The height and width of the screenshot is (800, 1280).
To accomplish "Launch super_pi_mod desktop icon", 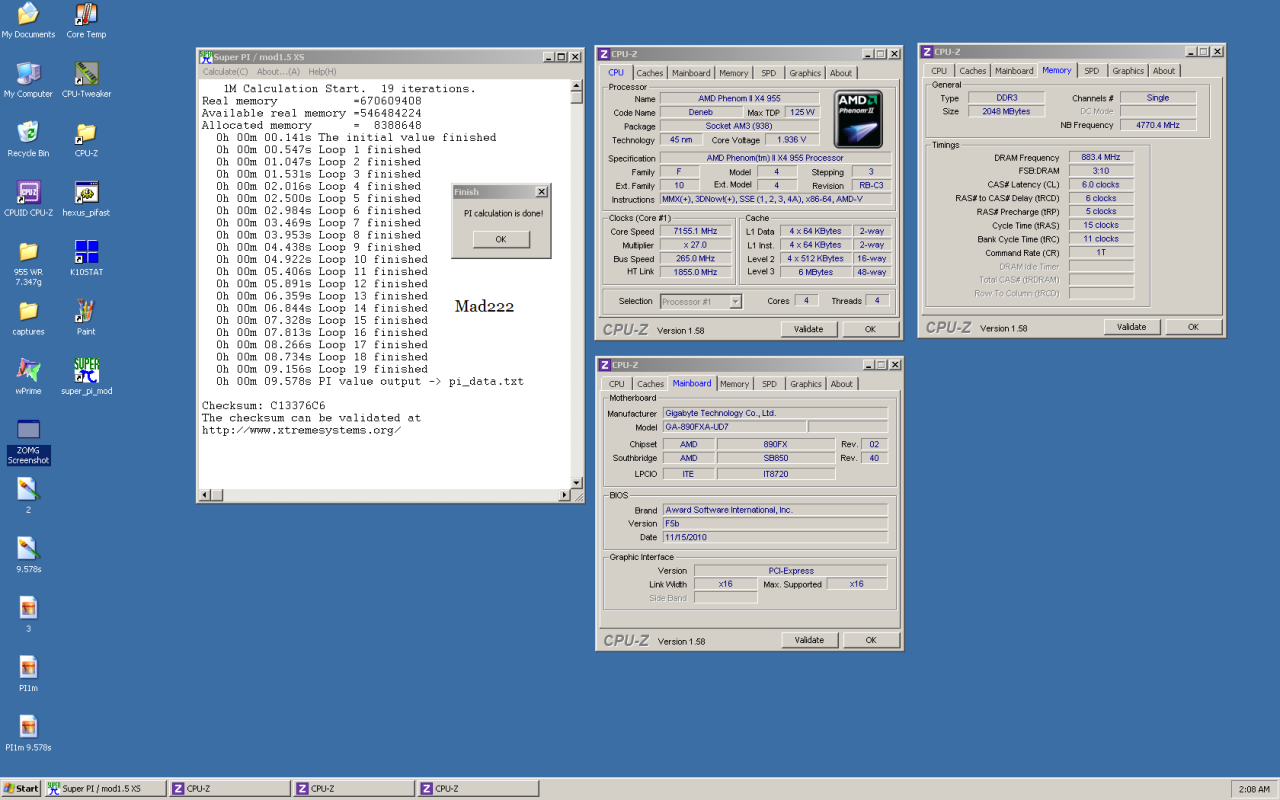I will tap(86, 376).
